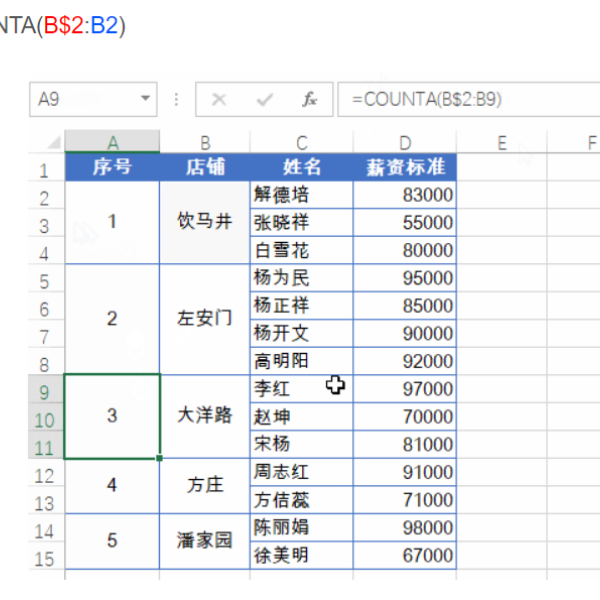Open Insert Function with the fx icon
Screen dimensions: 600x600
tap(310, 100)
